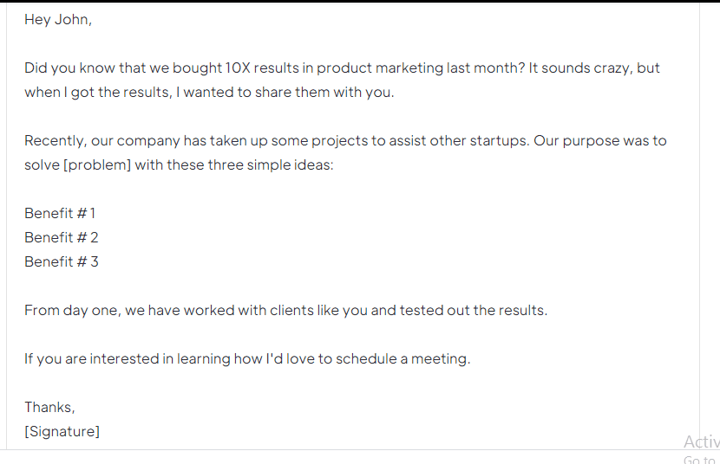Place cursor on the [problem] placeholder

(x=97, y=165)
